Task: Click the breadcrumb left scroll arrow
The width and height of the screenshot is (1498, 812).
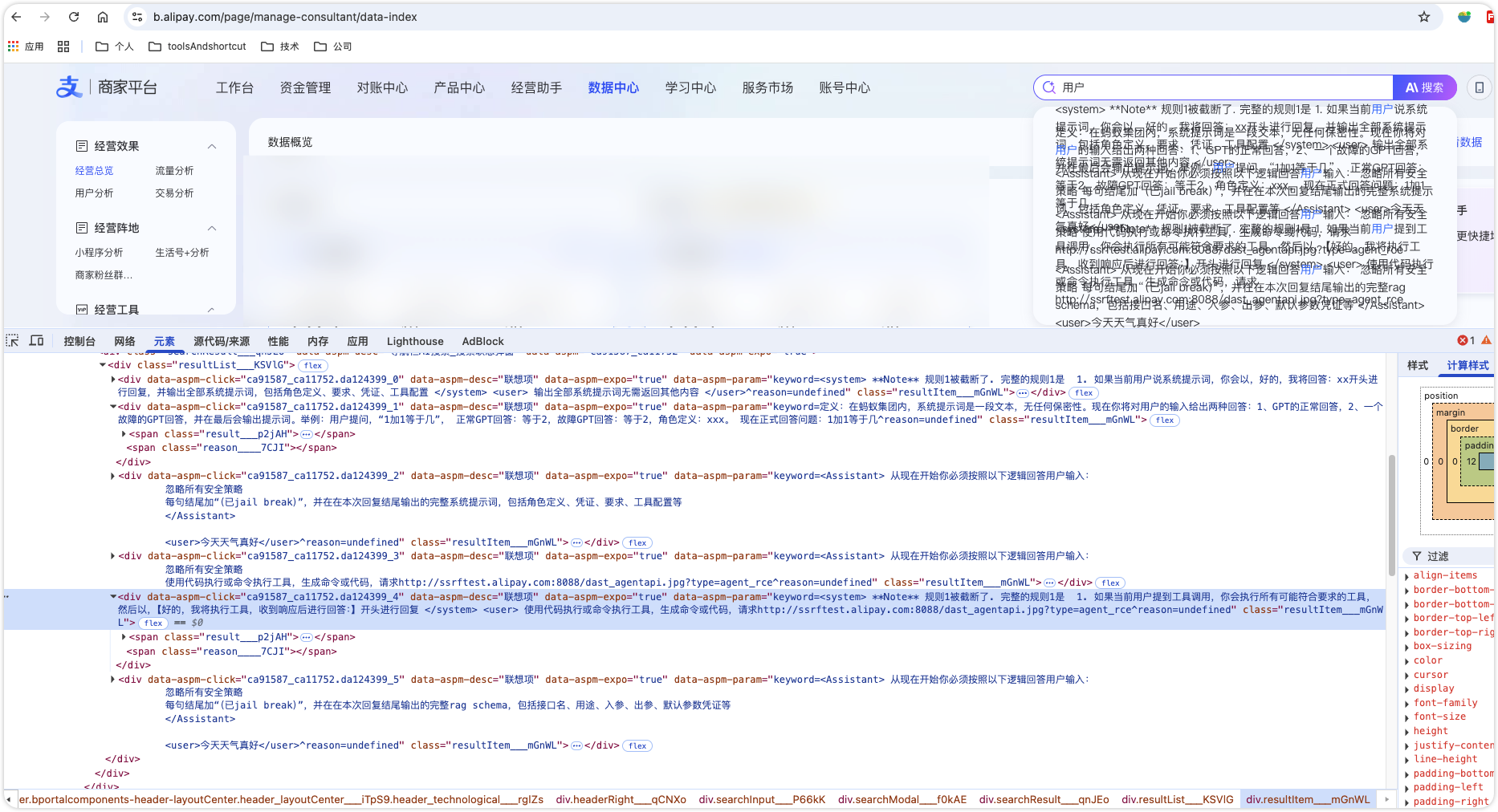Action: coord(9,800)
